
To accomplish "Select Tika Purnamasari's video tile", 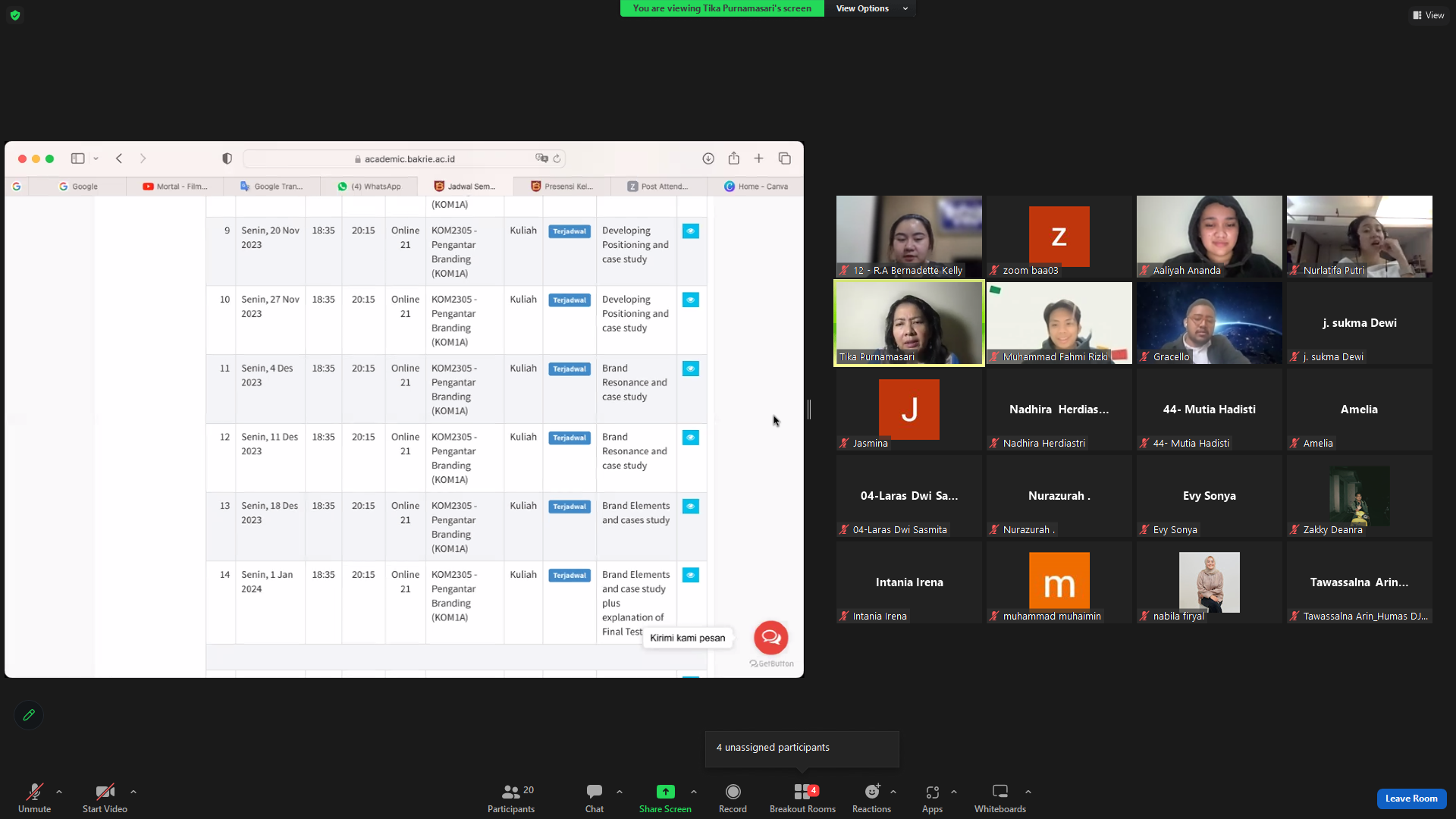I will point(909,323).
